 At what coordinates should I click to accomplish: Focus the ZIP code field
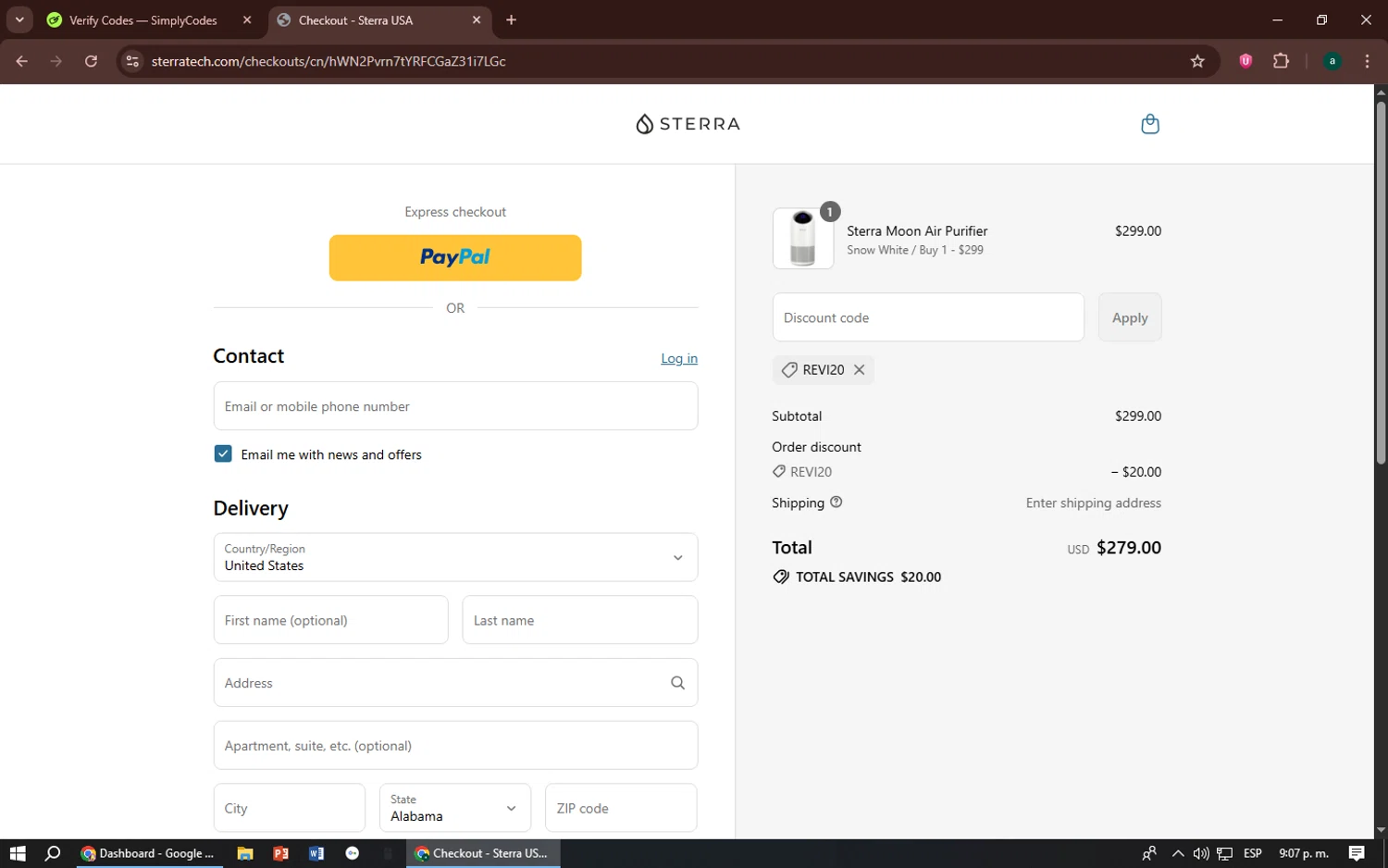[621, 808]
